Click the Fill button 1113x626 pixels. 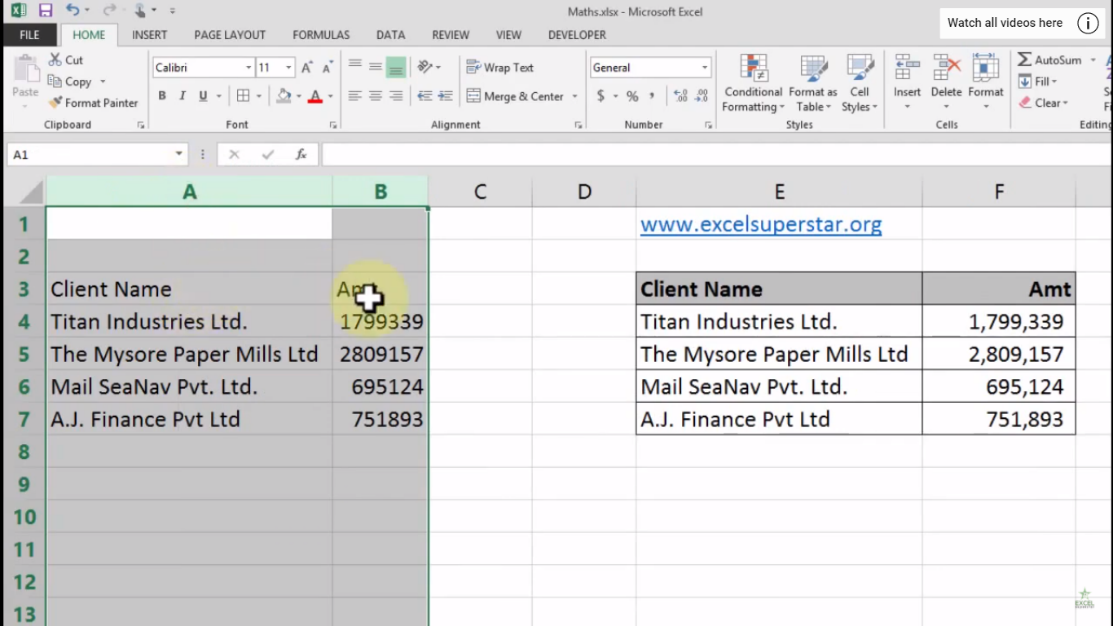point(1037,82)
